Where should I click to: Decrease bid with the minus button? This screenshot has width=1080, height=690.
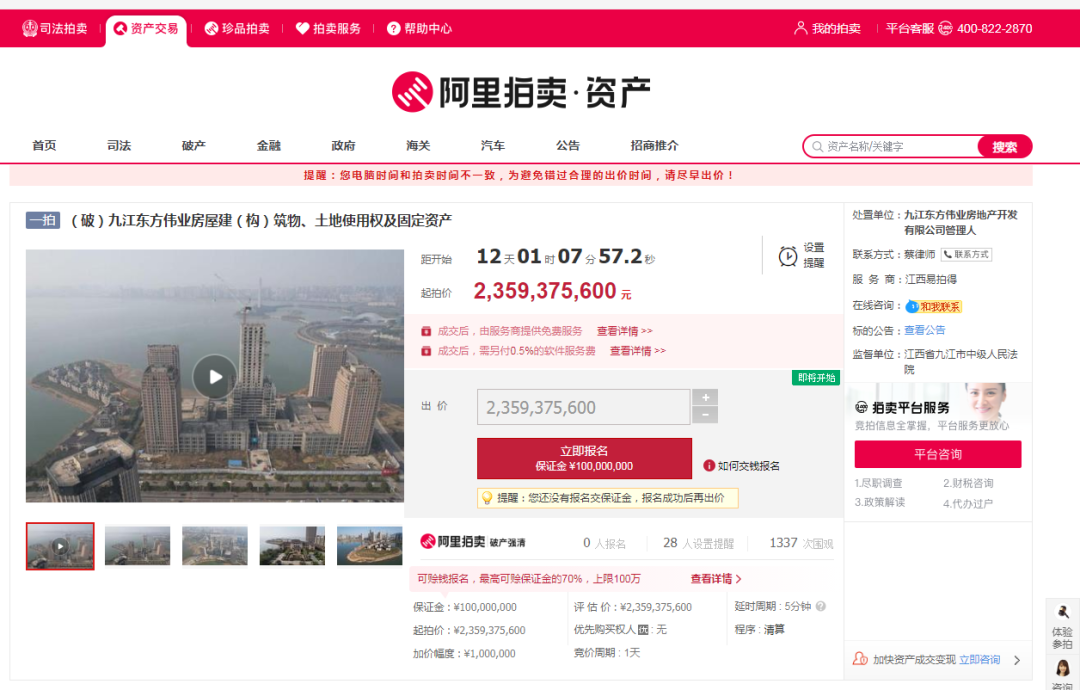coord(705,415)
